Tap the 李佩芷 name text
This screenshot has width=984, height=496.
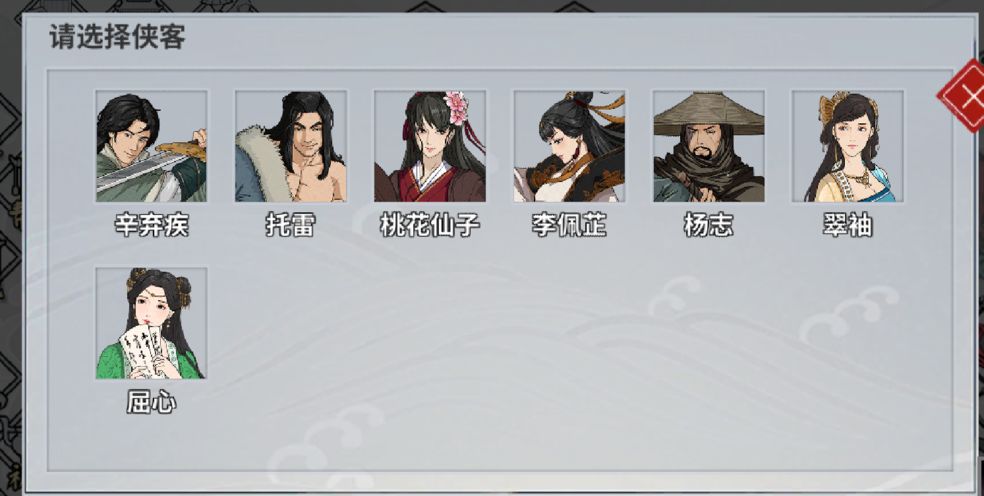tap(569, 225)
